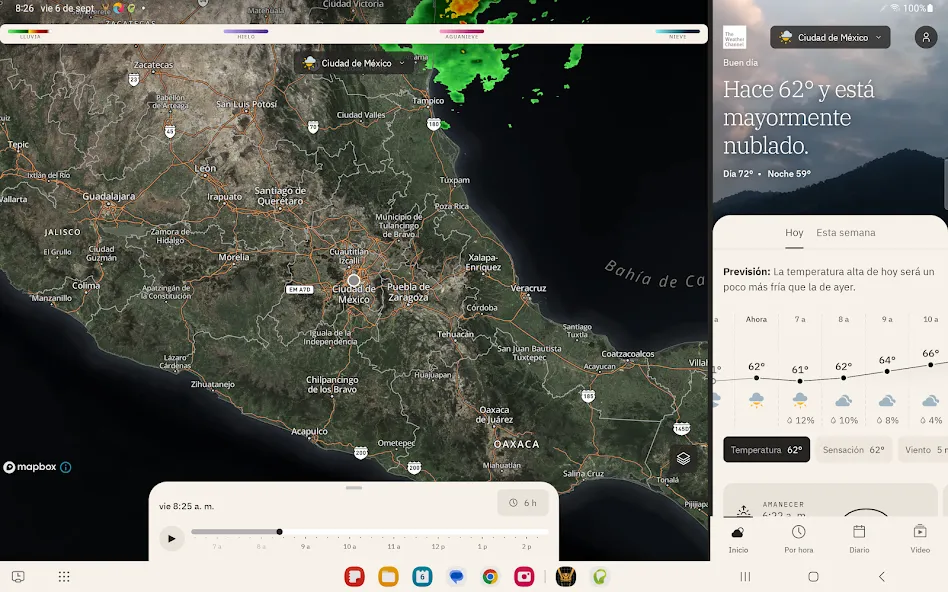This screenshot has height=592, width=948.
Task: Select the 7 a hourly forecast column
Action: click(800, 369)
